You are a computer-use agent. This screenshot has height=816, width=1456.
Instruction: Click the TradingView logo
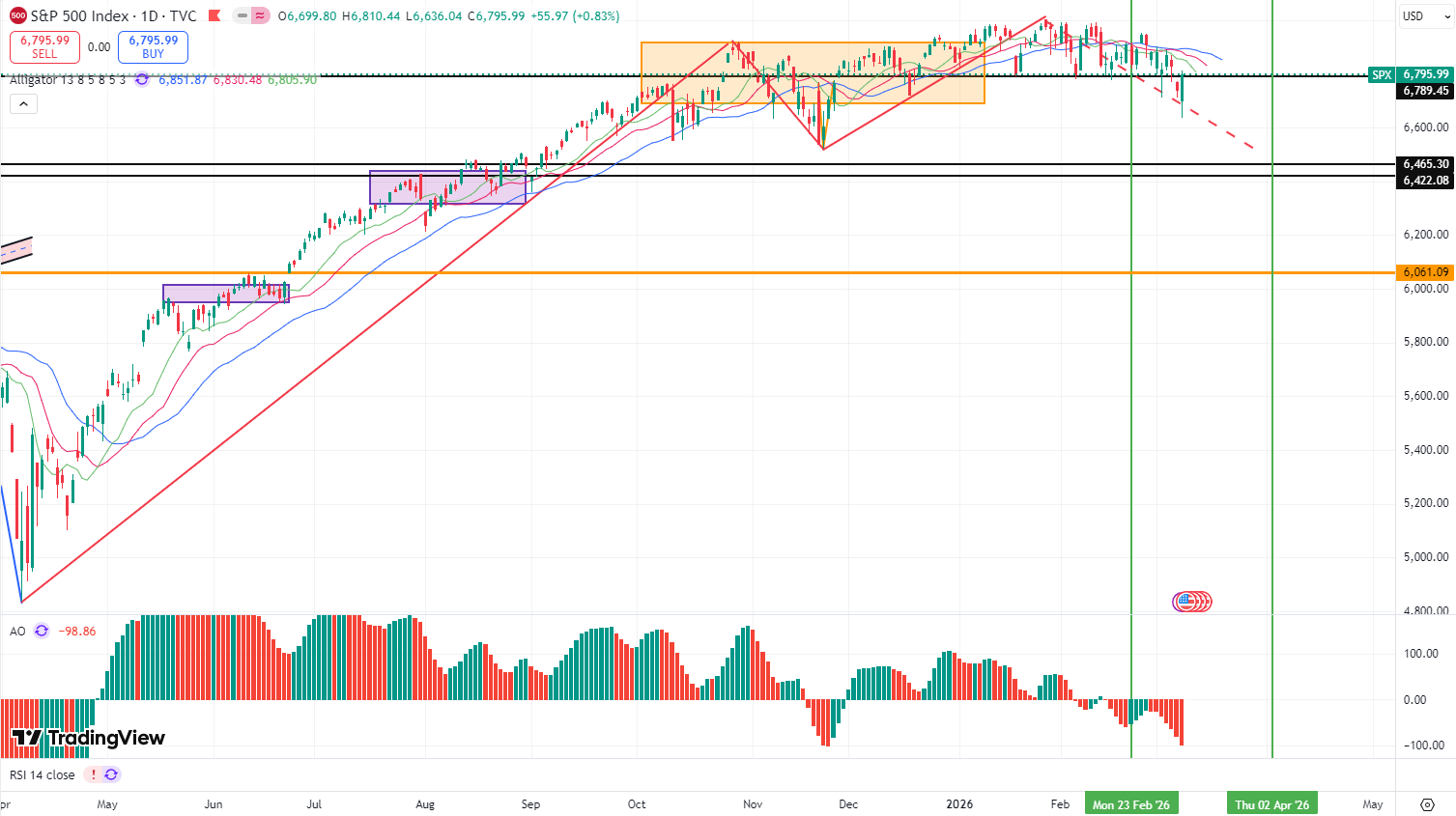[89, 738]
